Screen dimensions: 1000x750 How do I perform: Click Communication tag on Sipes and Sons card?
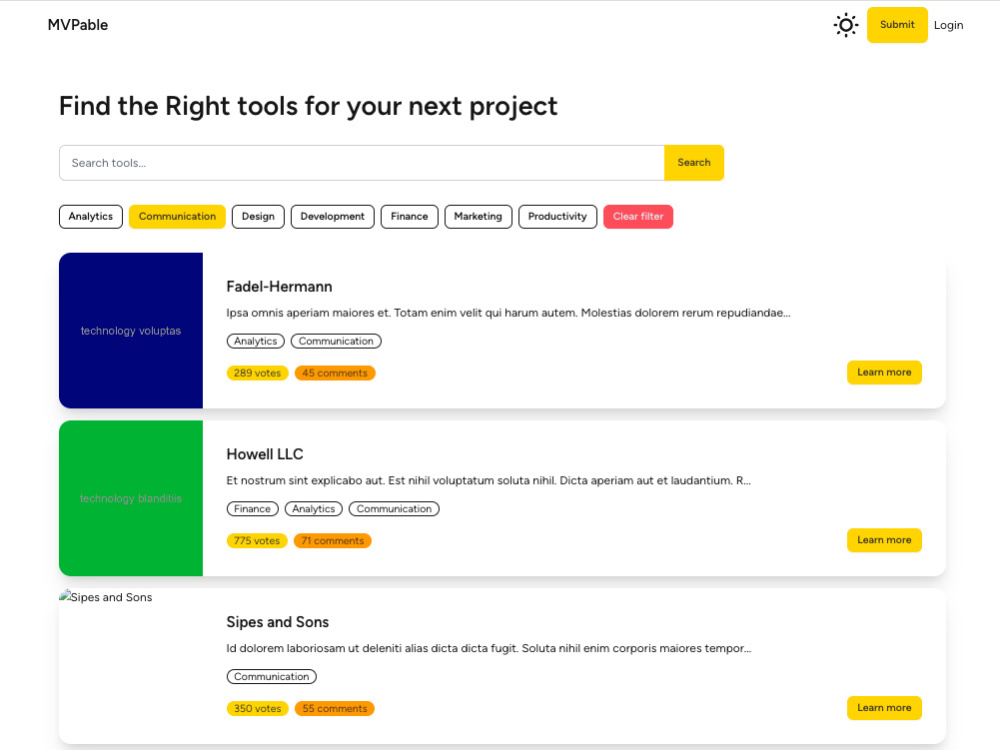[272, 677]
